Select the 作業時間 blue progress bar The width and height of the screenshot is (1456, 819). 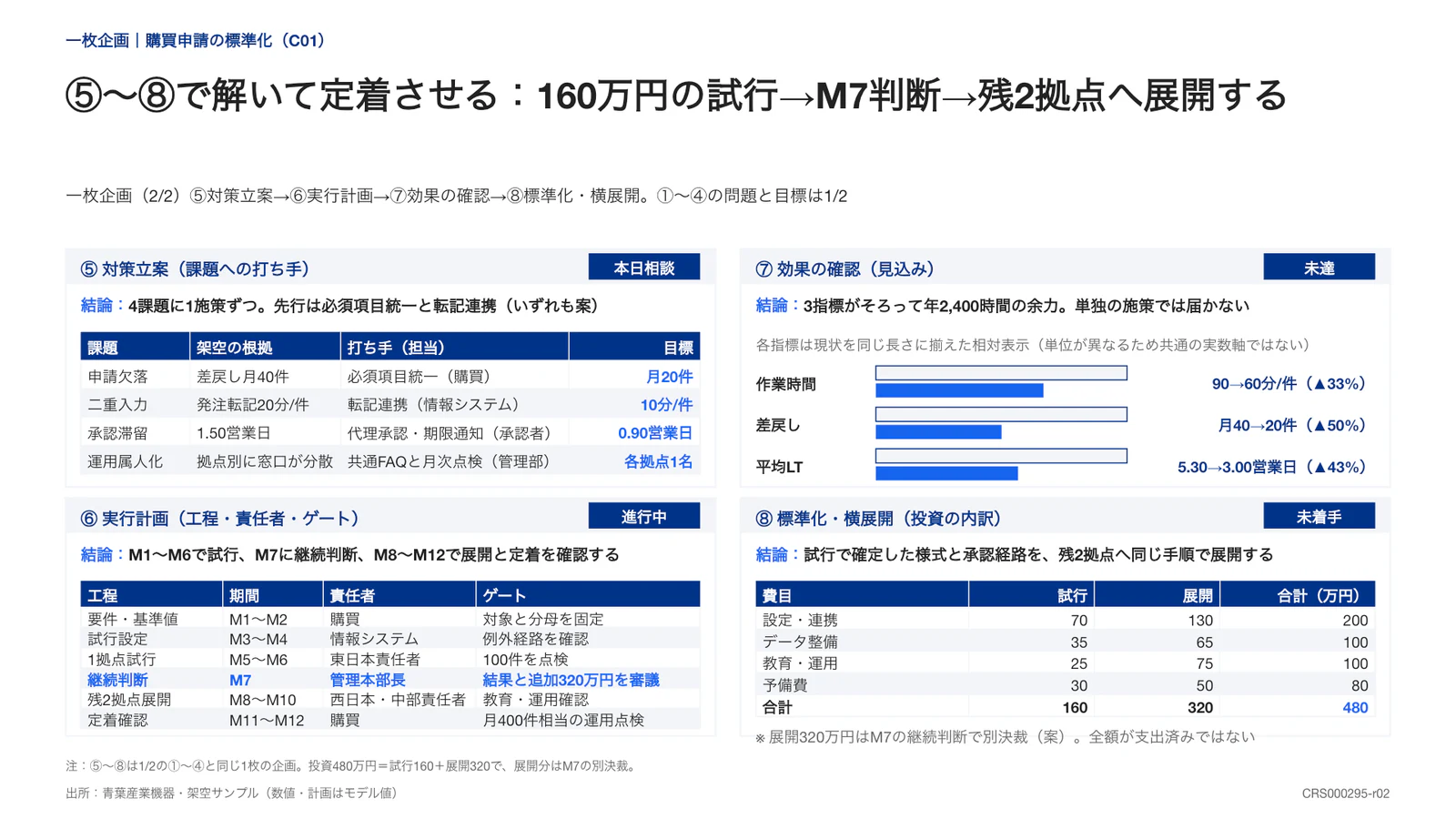click(959, 390)
